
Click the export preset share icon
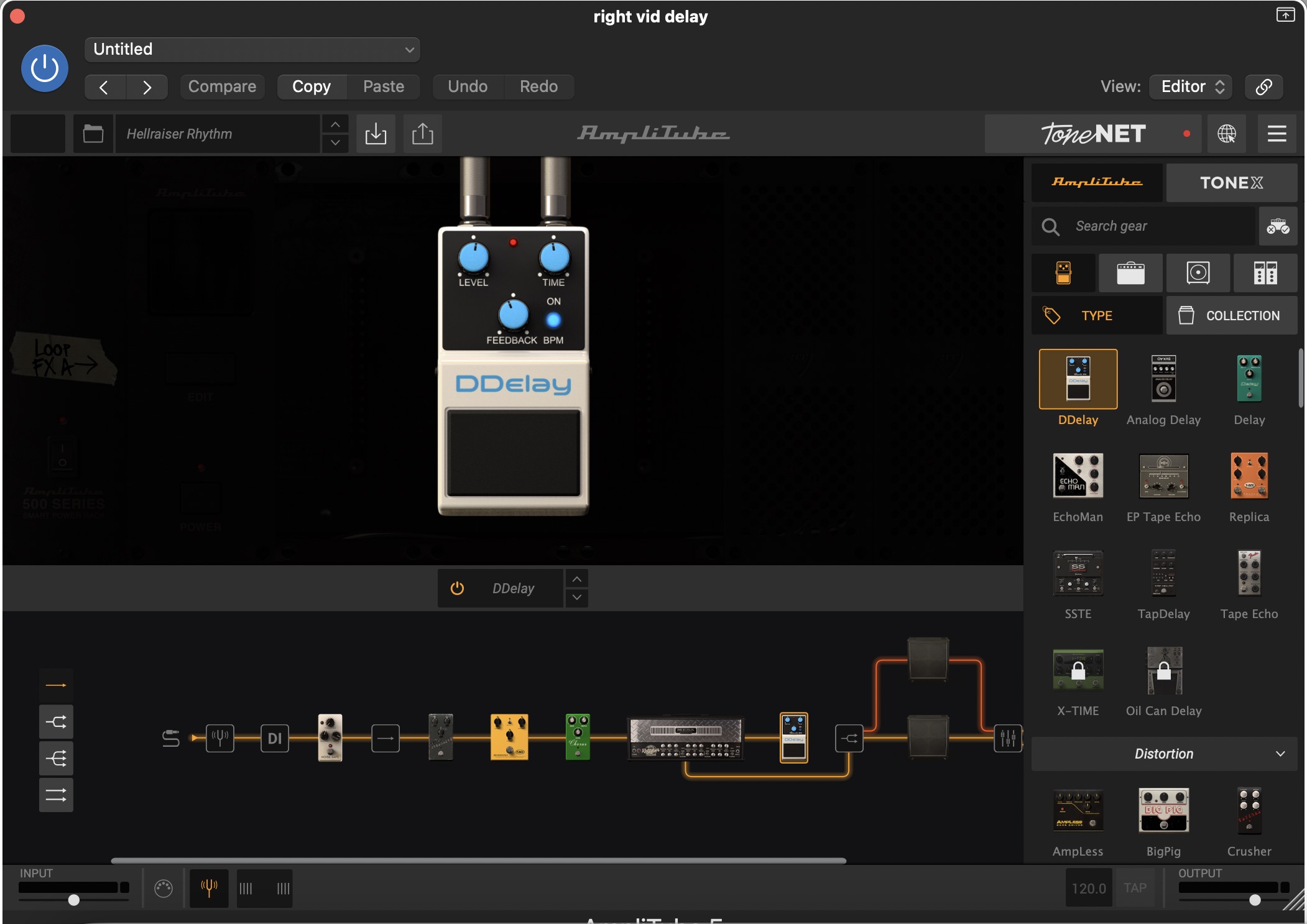423,134
